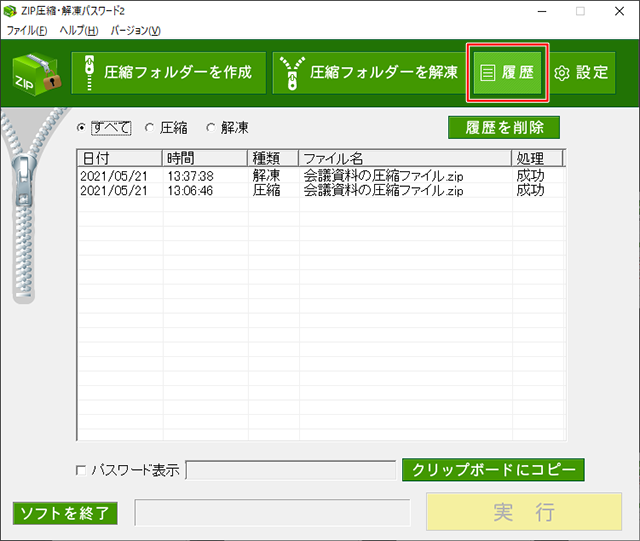Screen dimensions: 640x541
Task: Click date 2021/05/21 in the 解凍 row
Action: [114, 176]
